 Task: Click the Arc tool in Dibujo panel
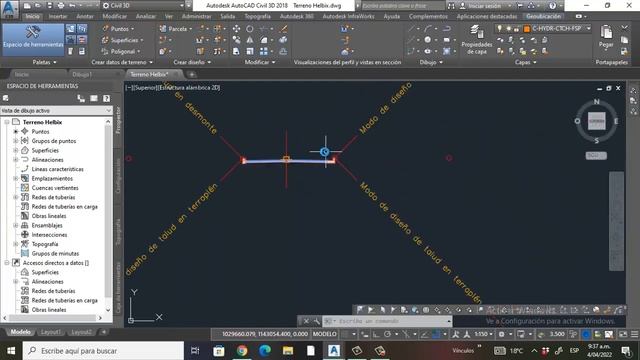coord(427,29)
